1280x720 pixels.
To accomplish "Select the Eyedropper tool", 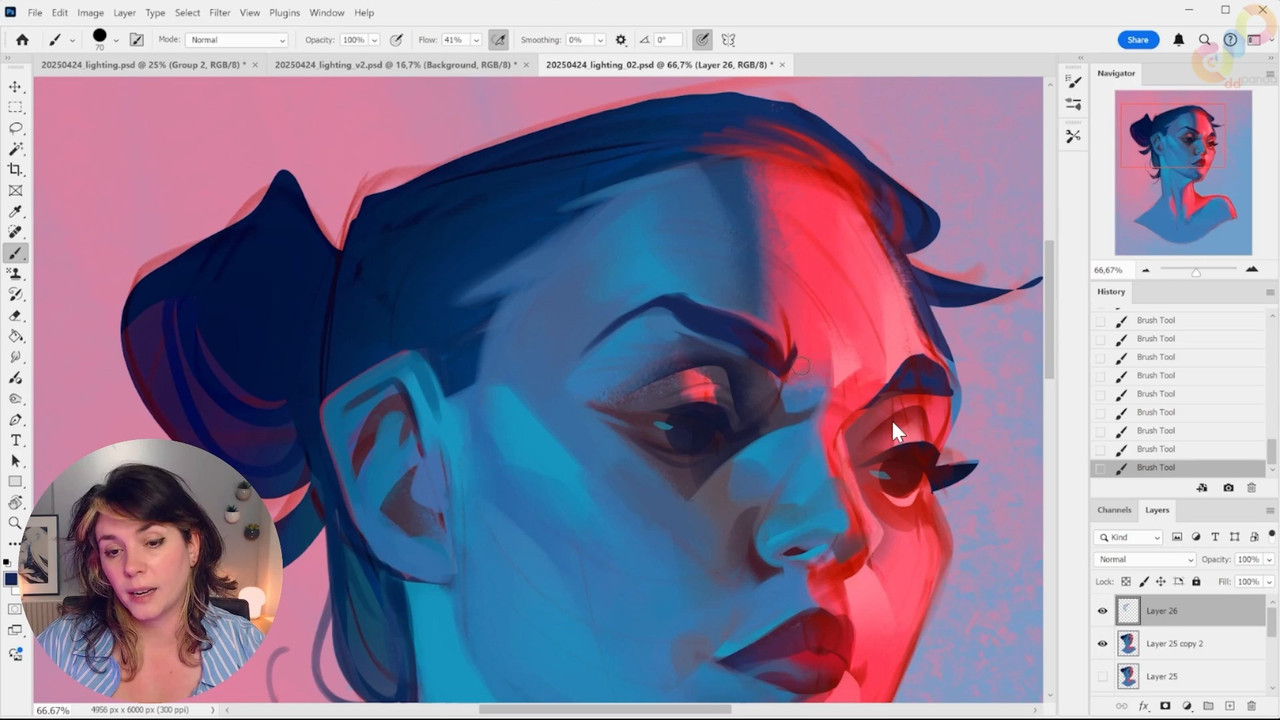I will tap(15, 212).
